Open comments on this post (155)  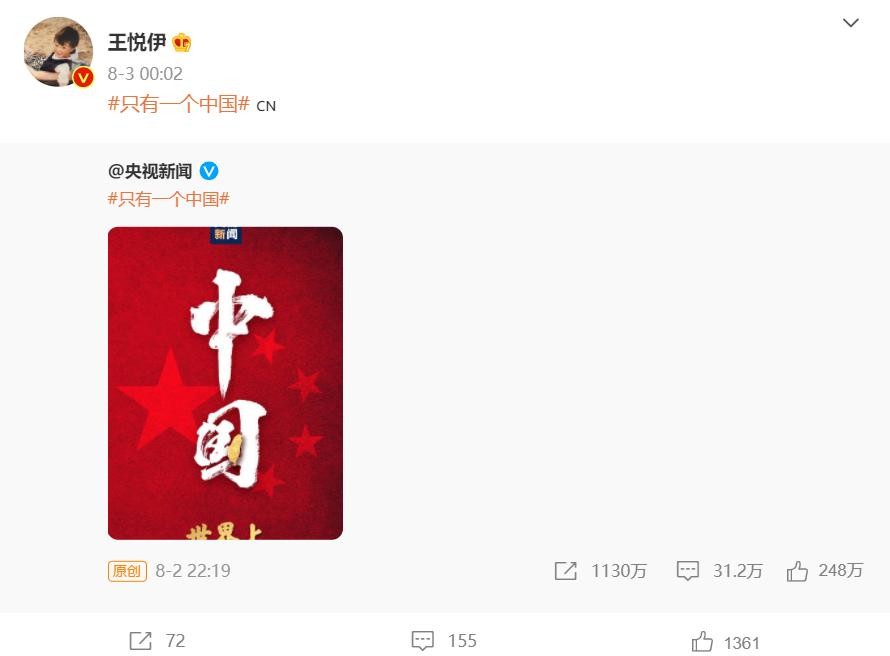[422, 641]
